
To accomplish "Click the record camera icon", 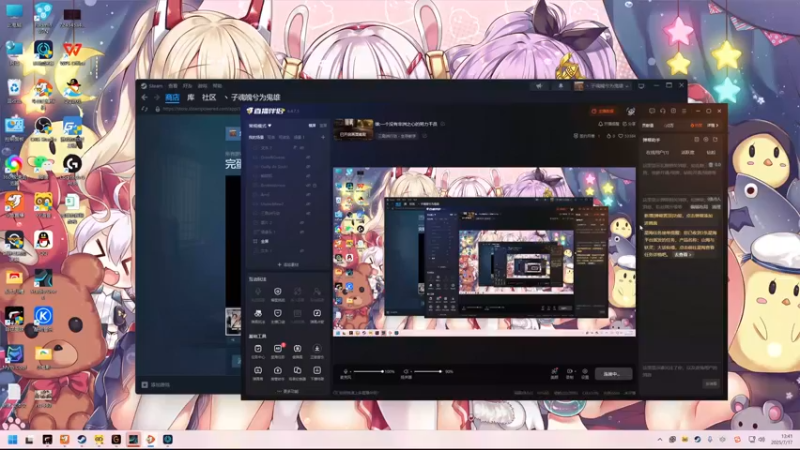I will pos(570,373).
